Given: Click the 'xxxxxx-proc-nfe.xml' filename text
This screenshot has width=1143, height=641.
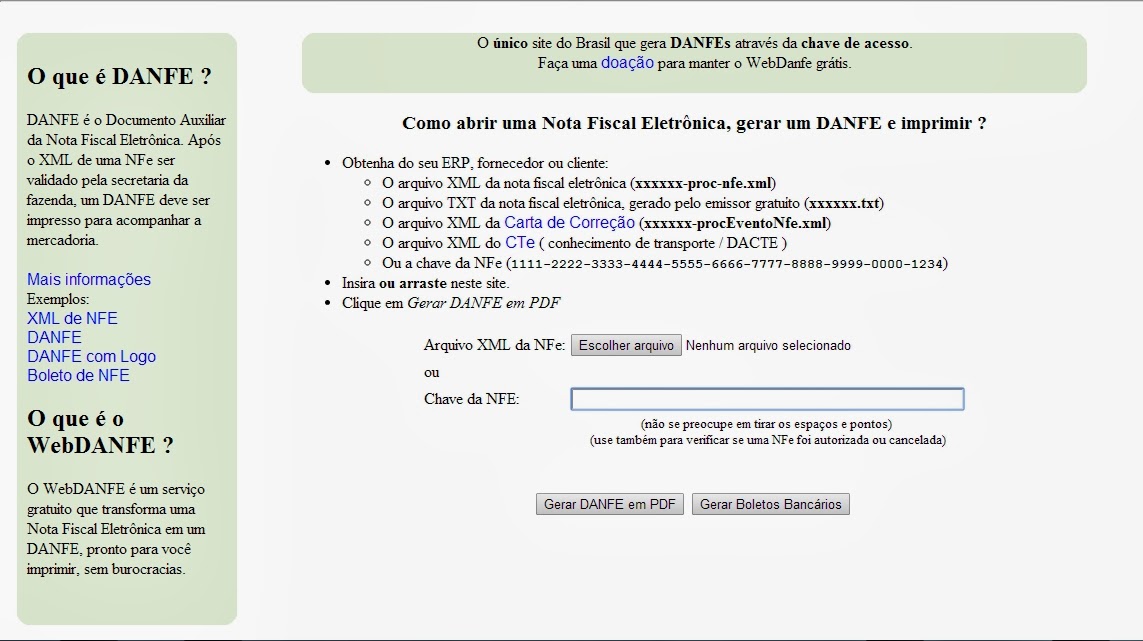Looking at the screenshot, I should [x=703, y=183].
